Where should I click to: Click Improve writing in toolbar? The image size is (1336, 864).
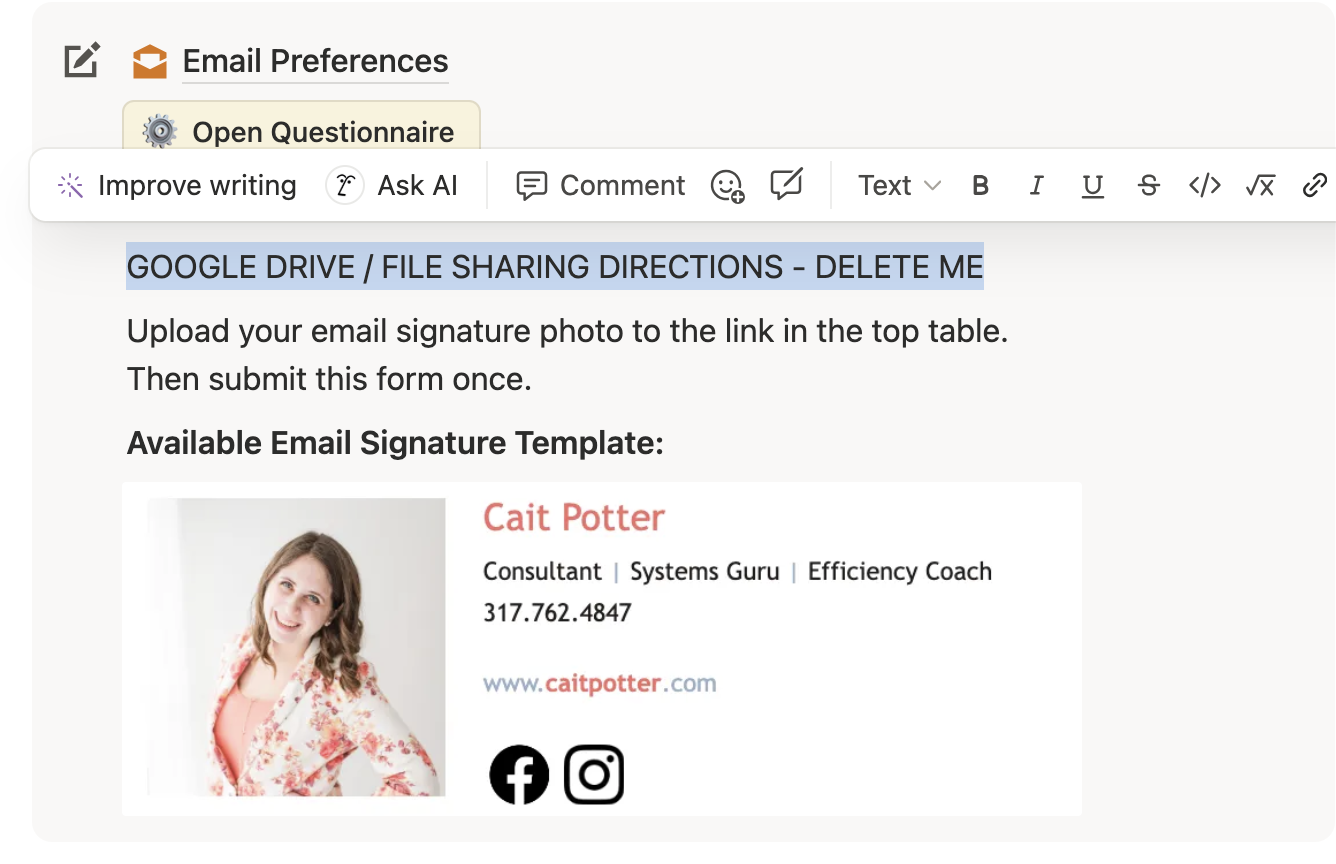pyautogui.click(x=177, y=186)
